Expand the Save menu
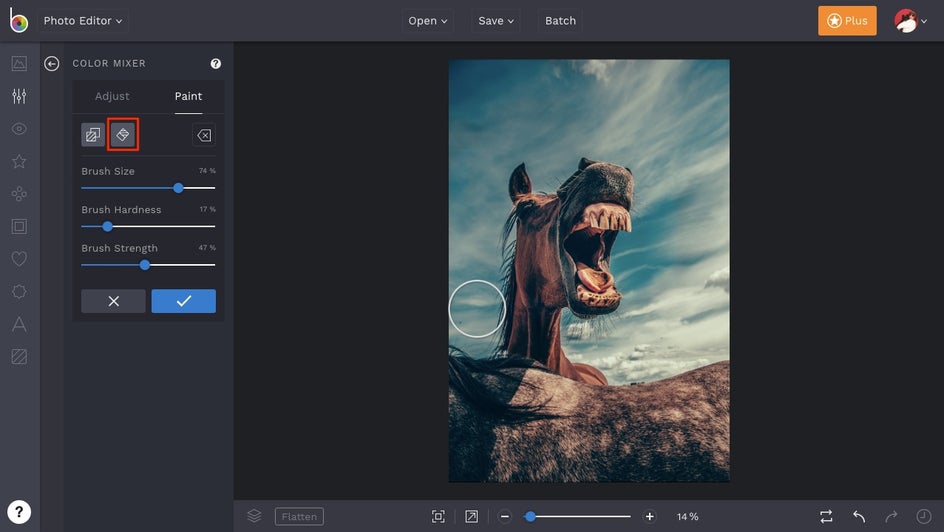 (496, 20)
